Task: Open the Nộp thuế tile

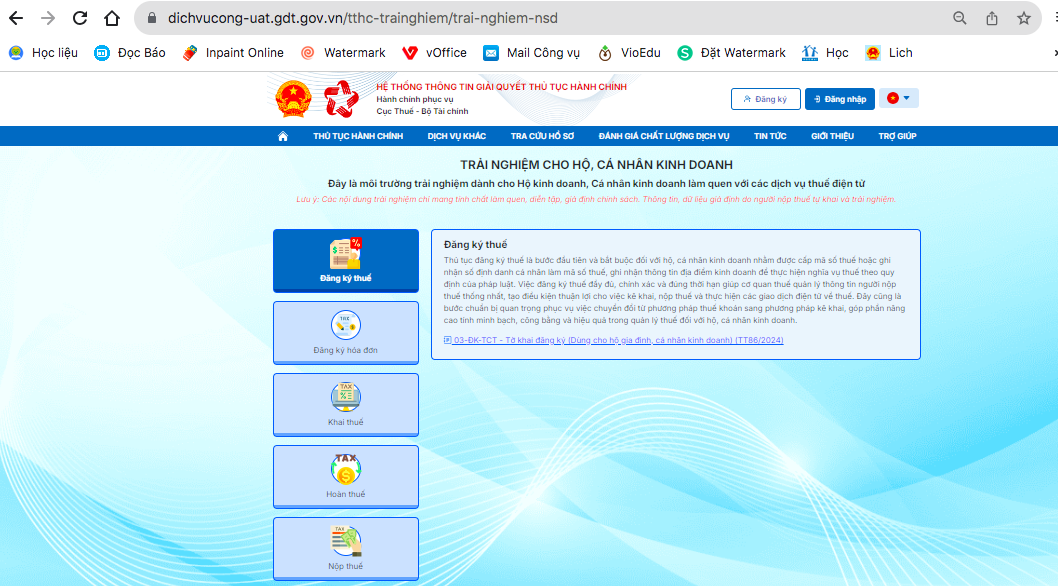Action: [x=345, y=549]
